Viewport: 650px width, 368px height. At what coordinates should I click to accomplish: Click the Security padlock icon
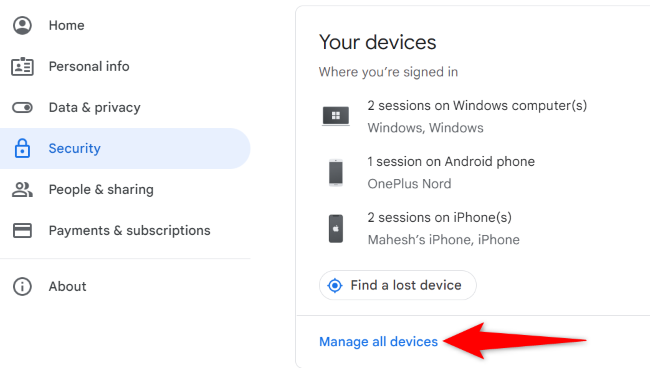click(x=22, y=148)
